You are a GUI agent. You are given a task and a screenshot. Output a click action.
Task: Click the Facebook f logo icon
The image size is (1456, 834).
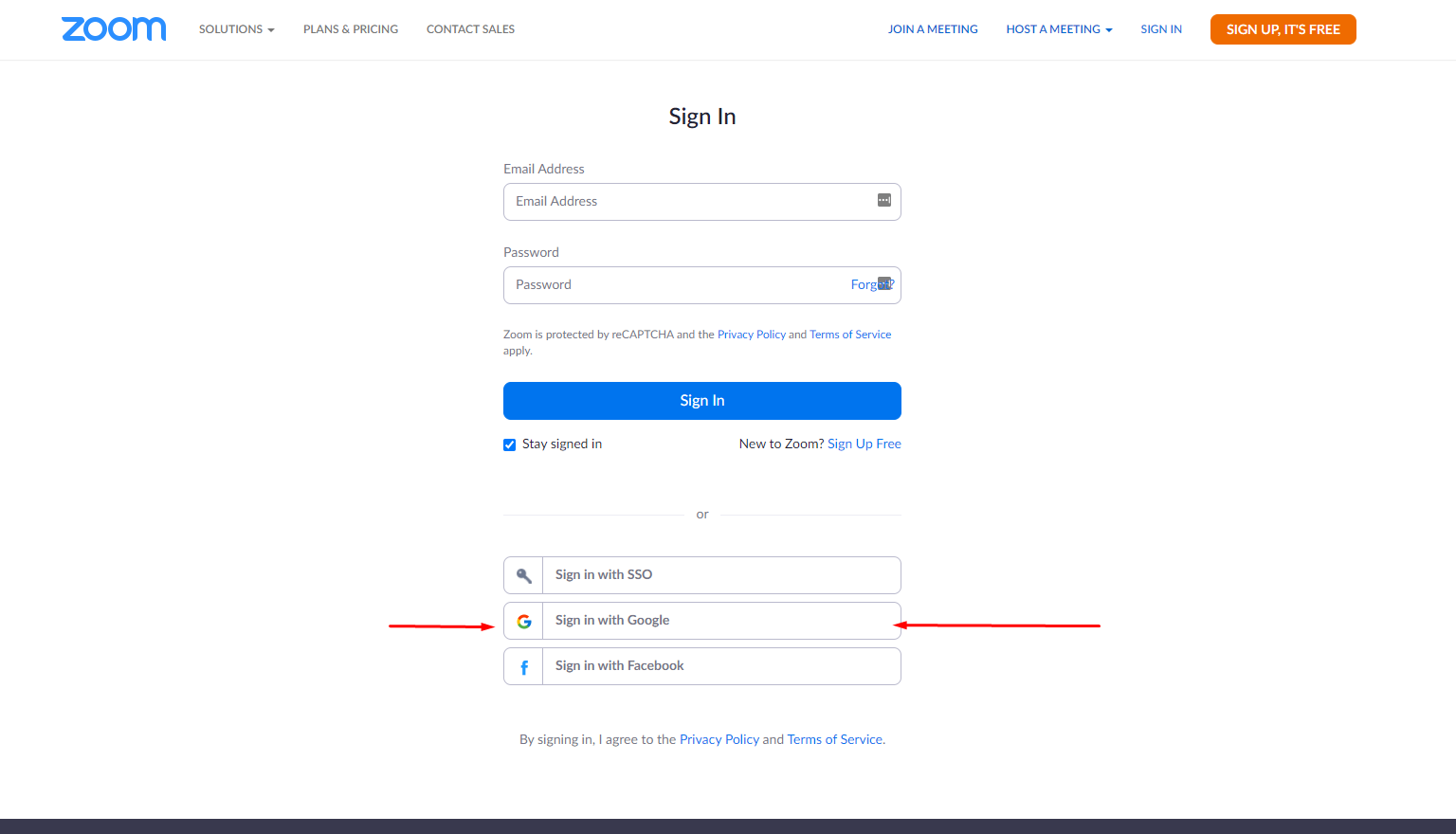point(523,667)
